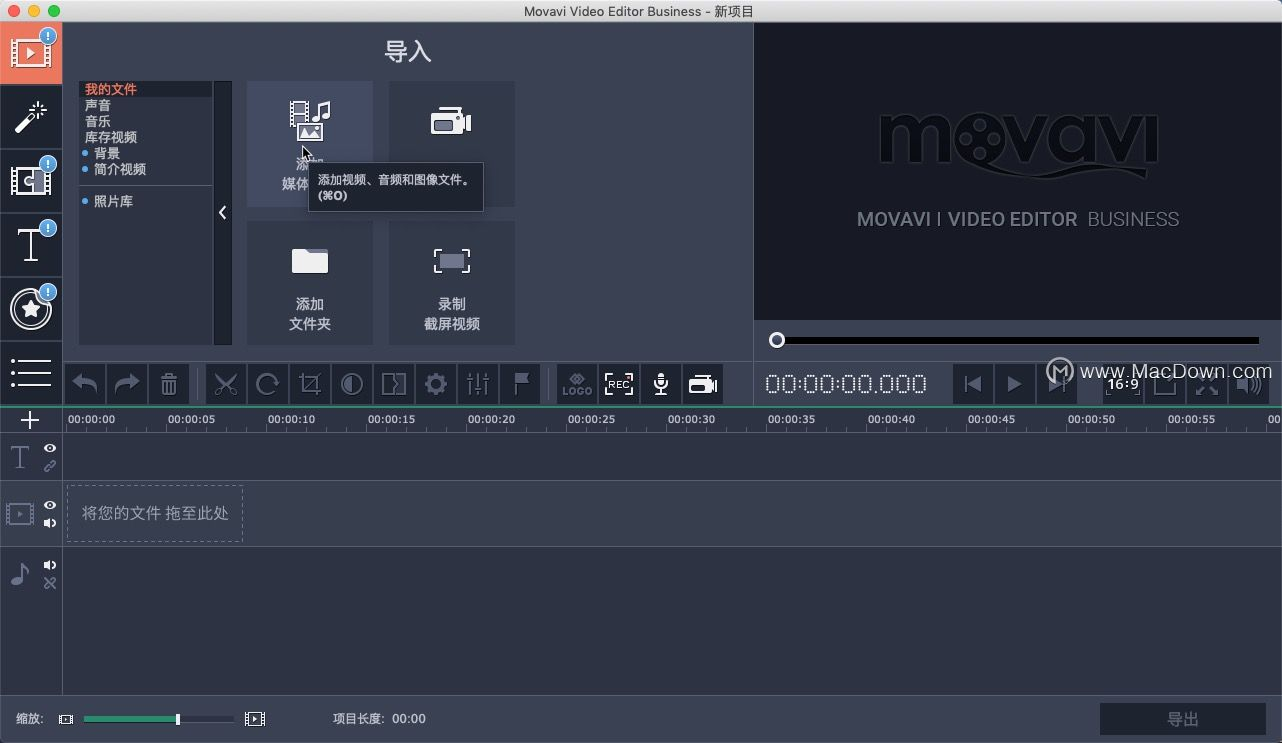Toggle audio track unlink icon
1282x743 pixels.
coord(50,583)
